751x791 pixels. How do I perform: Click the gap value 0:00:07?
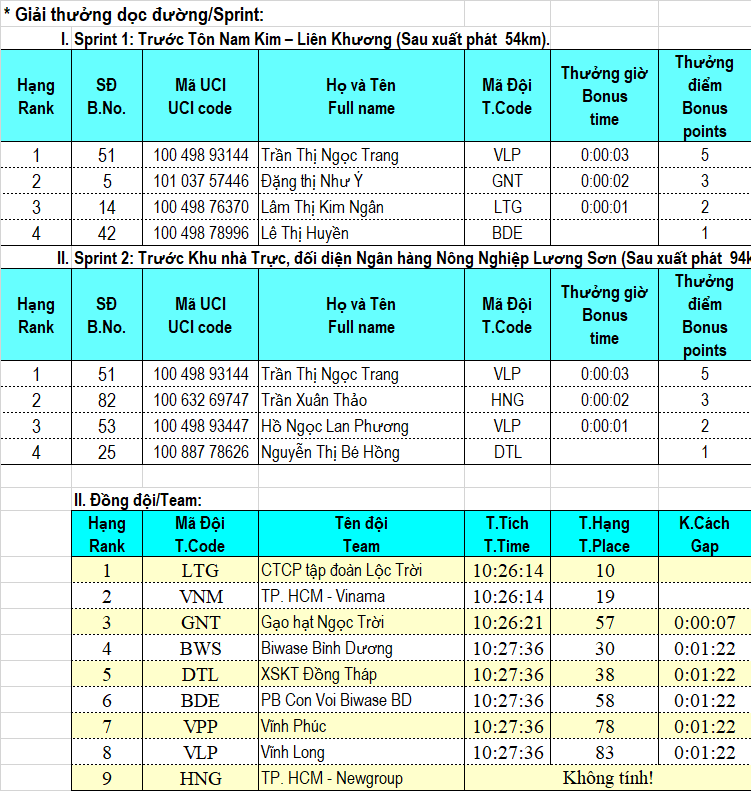(x=704, y=622)
